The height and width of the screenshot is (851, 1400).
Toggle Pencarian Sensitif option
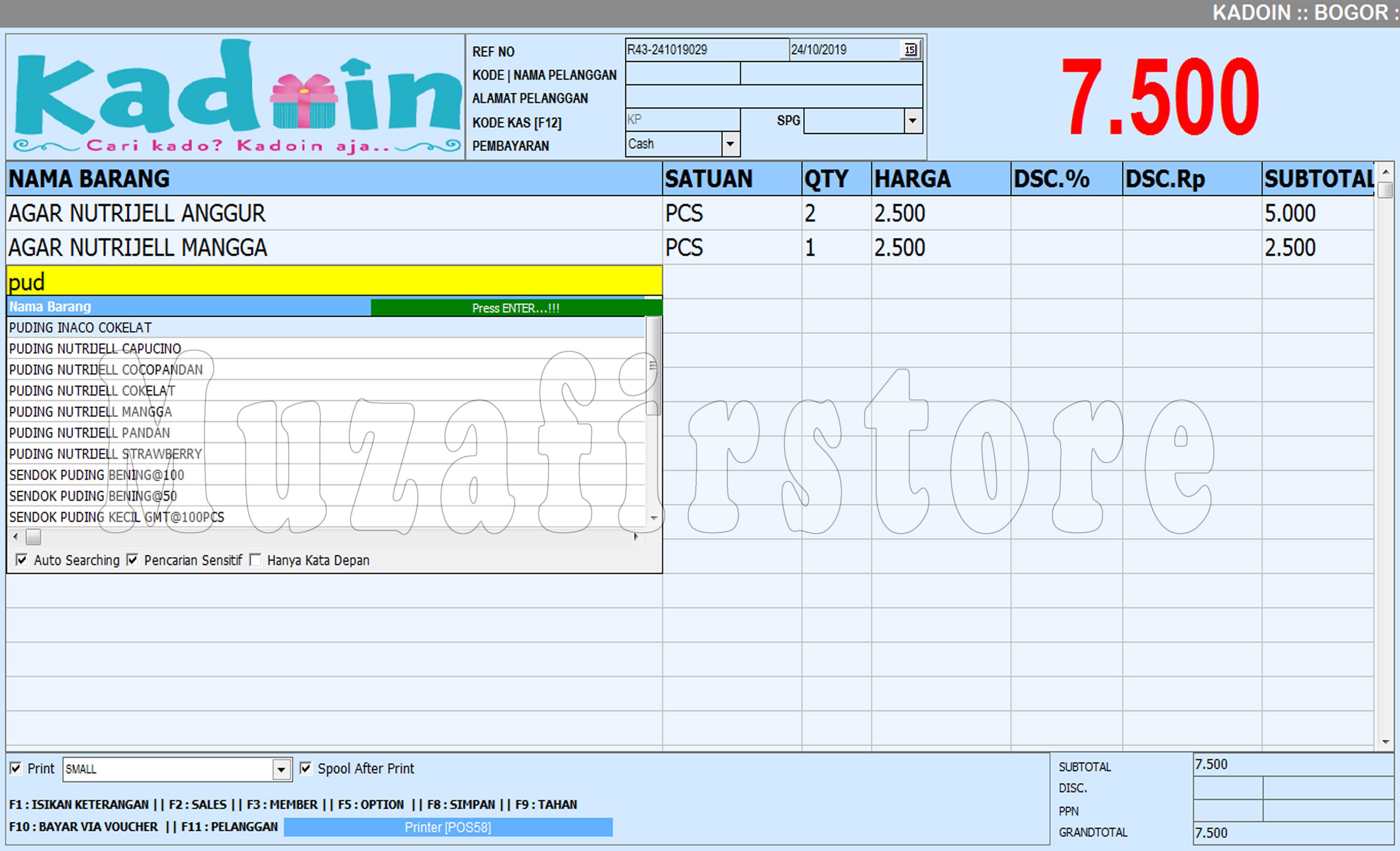click(x=132, y=560)
